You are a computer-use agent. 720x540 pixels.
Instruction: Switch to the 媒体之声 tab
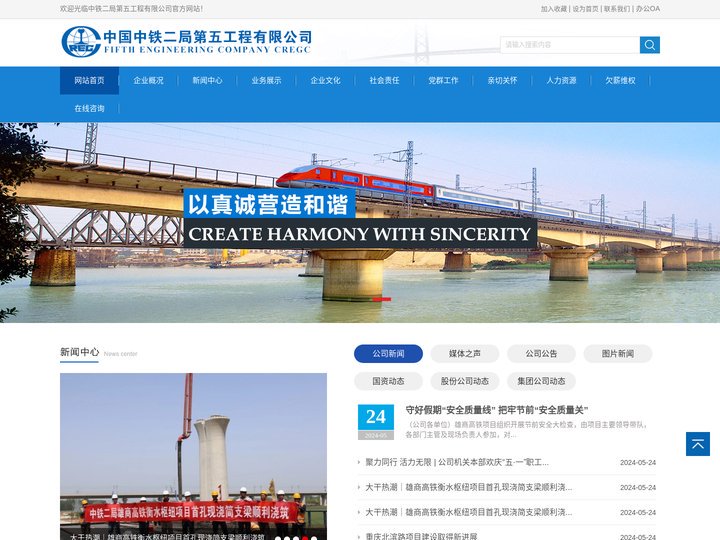pyautogui.click(x=465, y=354)
